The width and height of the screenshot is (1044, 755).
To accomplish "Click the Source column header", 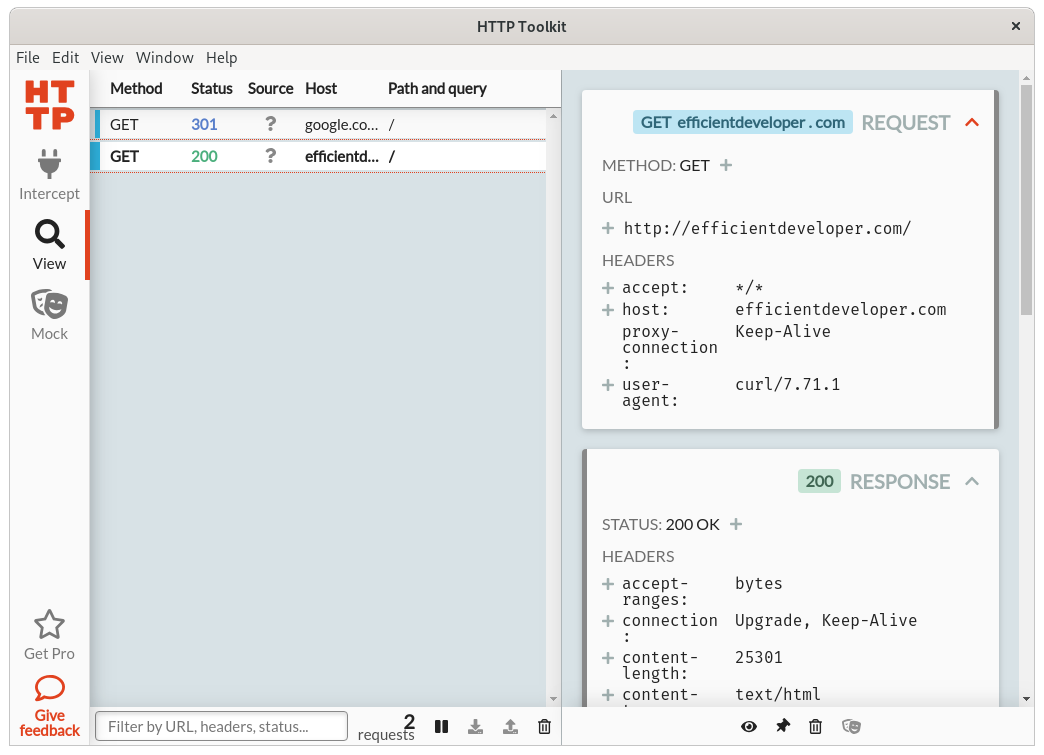I will pos(270,89).
